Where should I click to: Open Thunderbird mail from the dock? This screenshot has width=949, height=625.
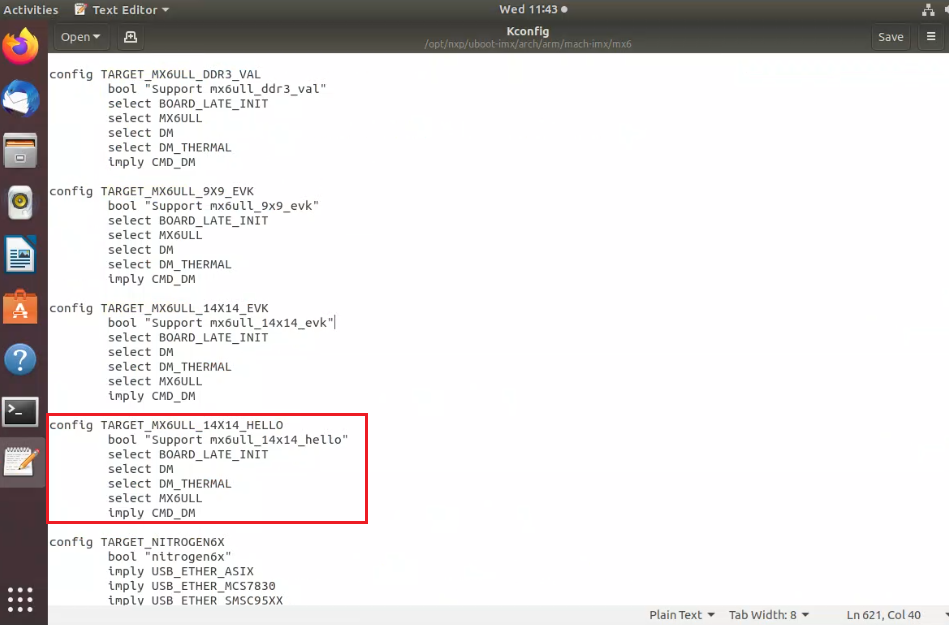(x=20, y=99)
